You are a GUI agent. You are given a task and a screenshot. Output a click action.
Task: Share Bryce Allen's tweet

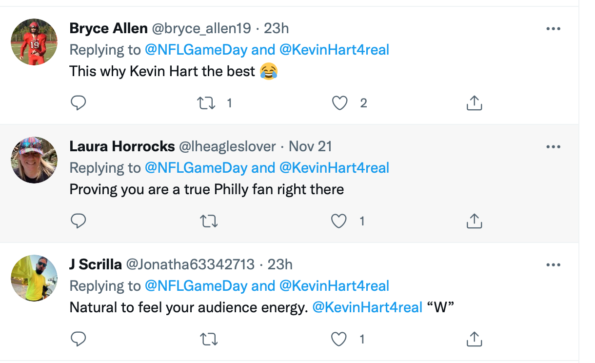[474, 103]
